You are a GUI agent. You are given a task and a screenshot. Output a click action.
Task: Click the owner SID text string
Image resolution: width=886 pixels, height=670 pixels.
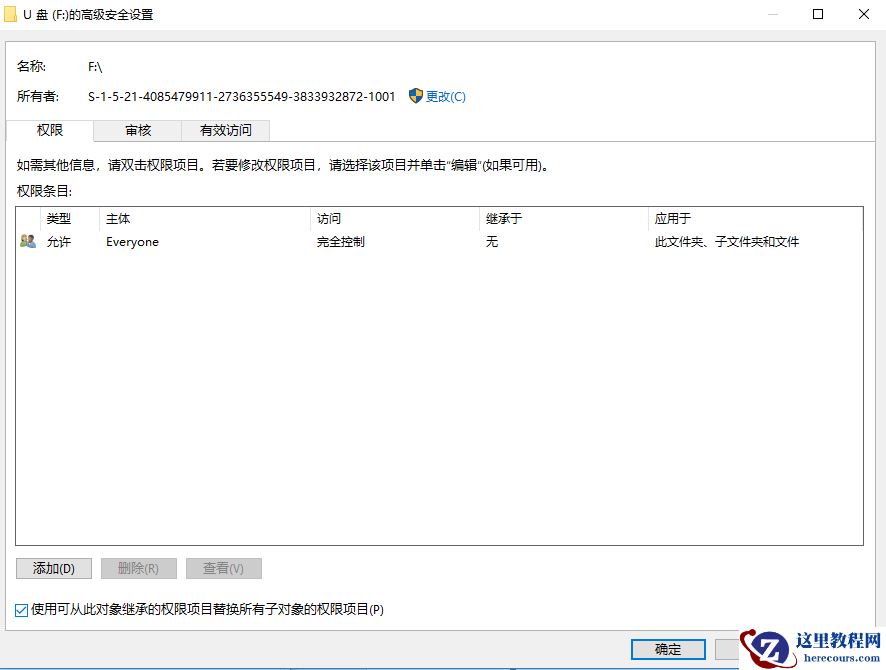240,96
